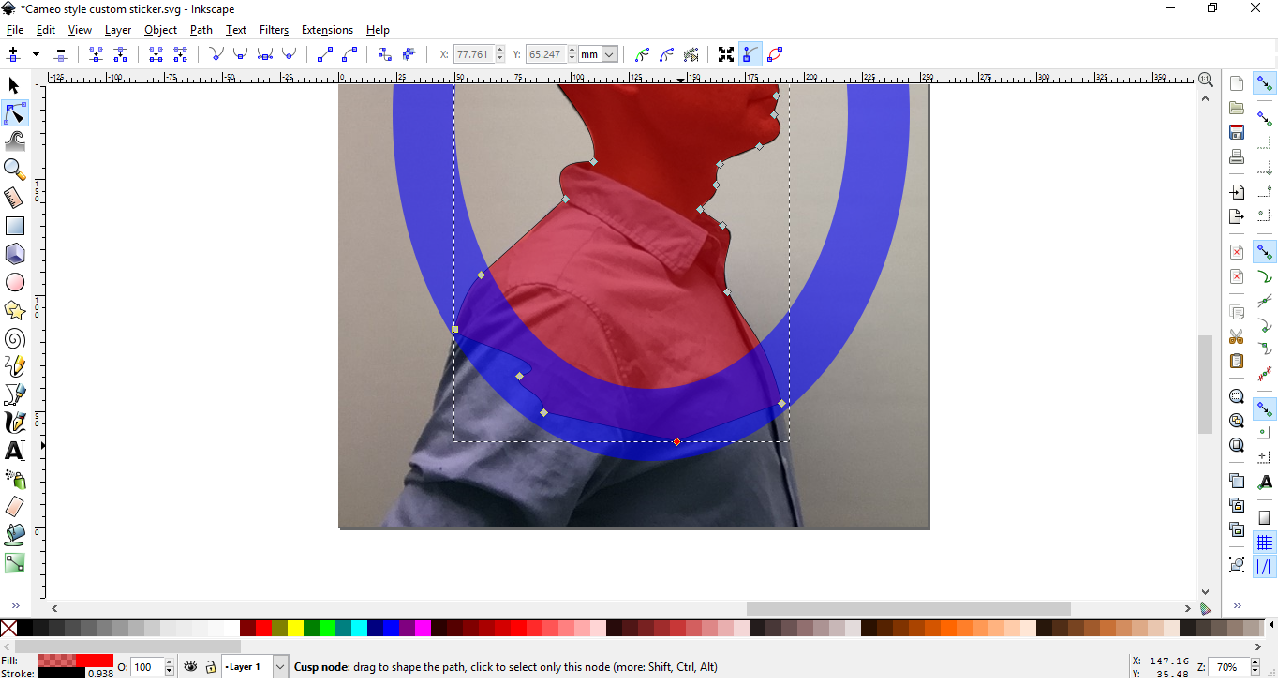
Task: Toggle the lock for Layer 1
Action: tap(210, 667)
